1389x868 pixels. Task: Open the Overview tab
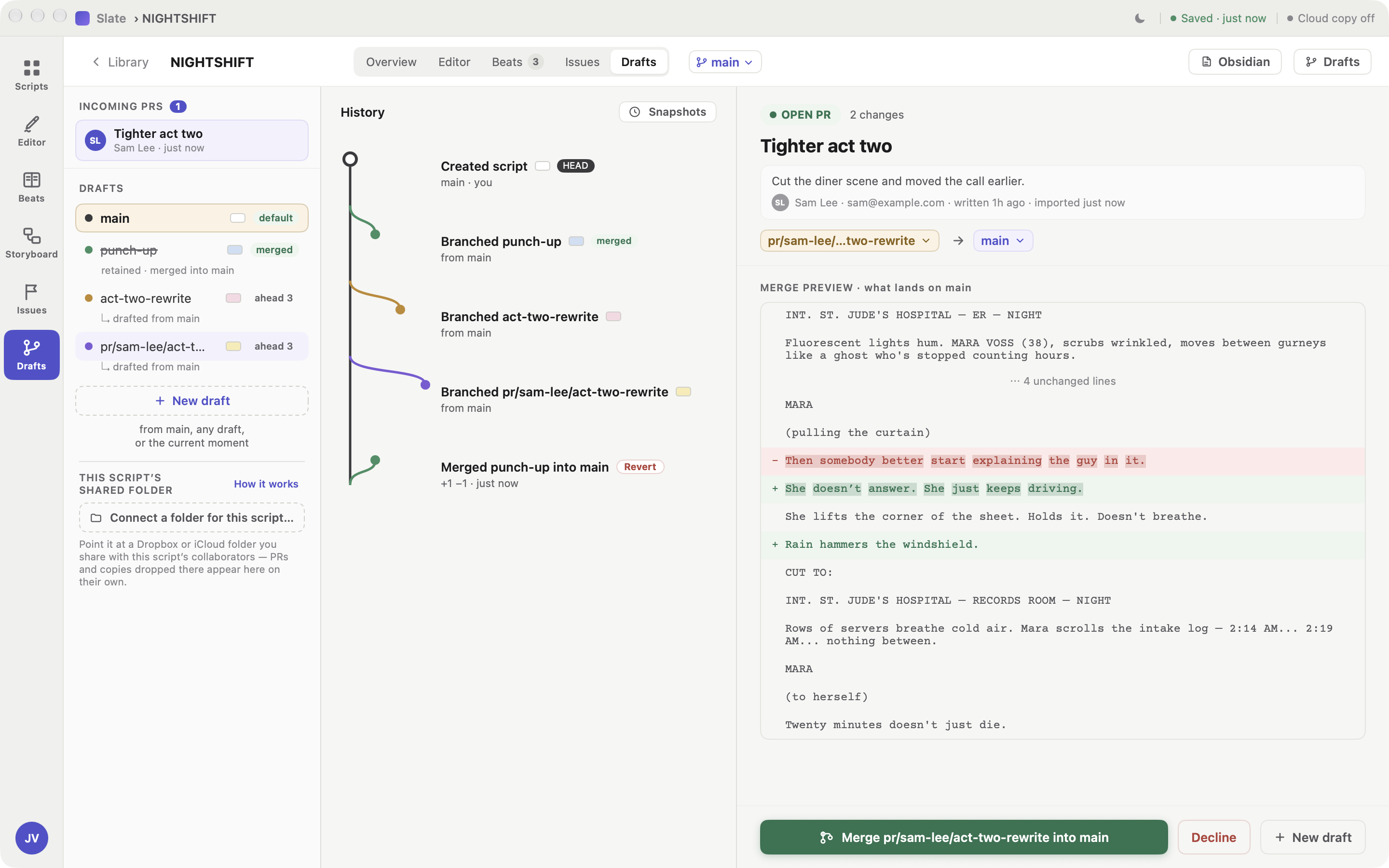pyautogui.click(x=391, y=62)
